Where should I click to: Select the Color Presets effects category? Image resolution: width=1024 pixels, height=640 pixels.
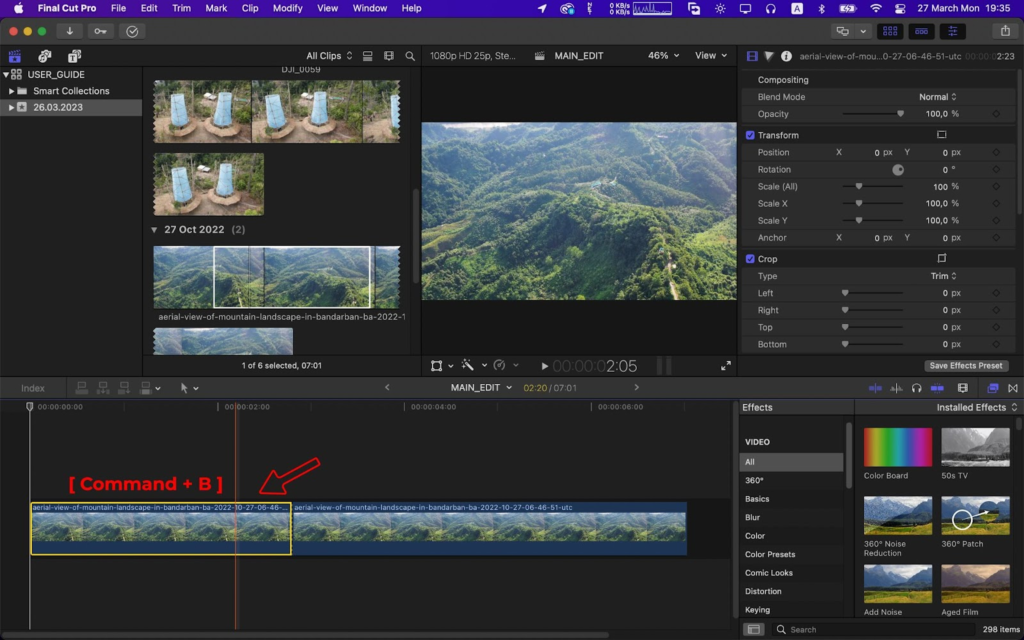770,554
